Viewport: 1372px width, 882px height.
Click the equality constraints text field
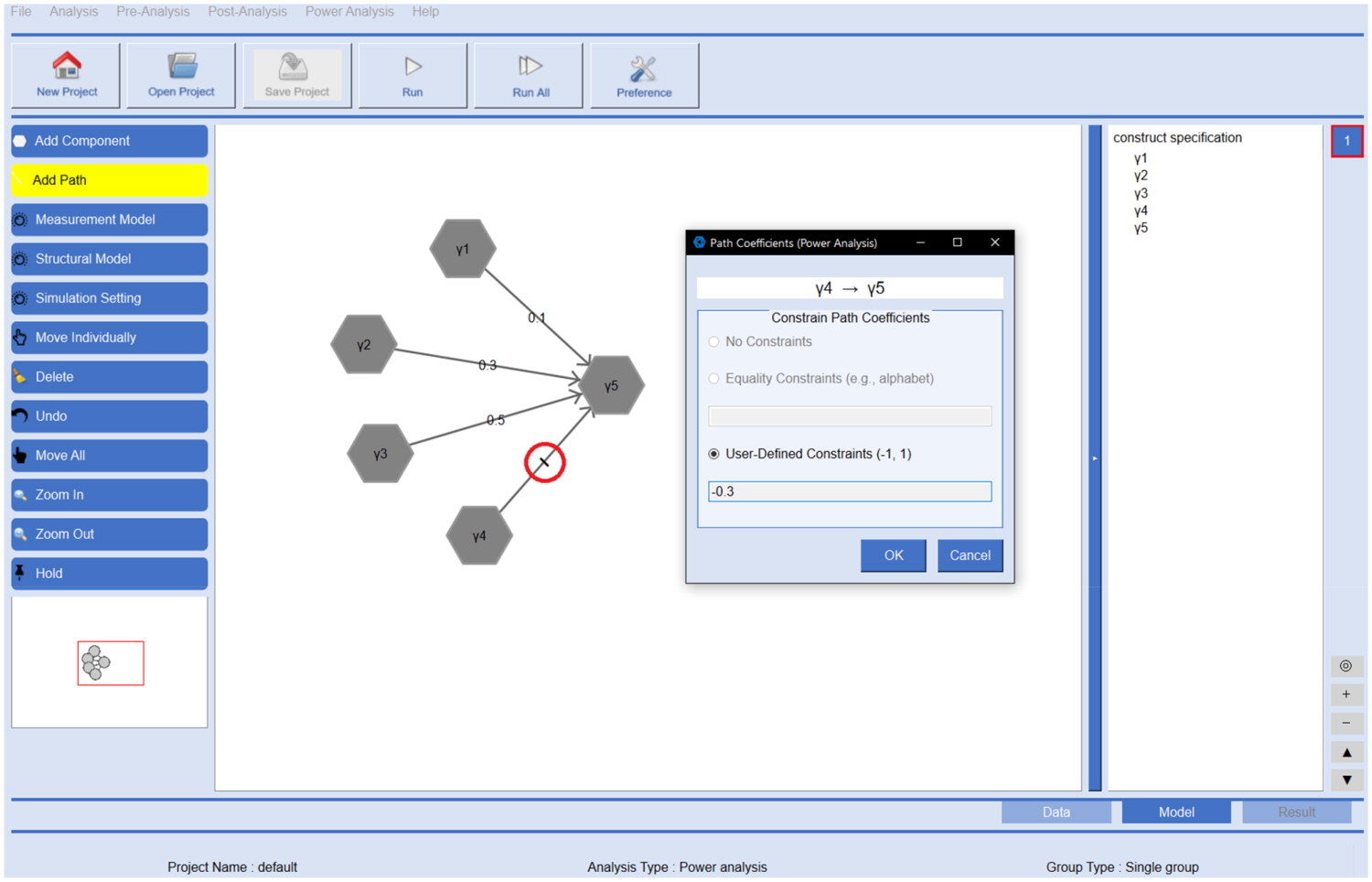point(850,416)
